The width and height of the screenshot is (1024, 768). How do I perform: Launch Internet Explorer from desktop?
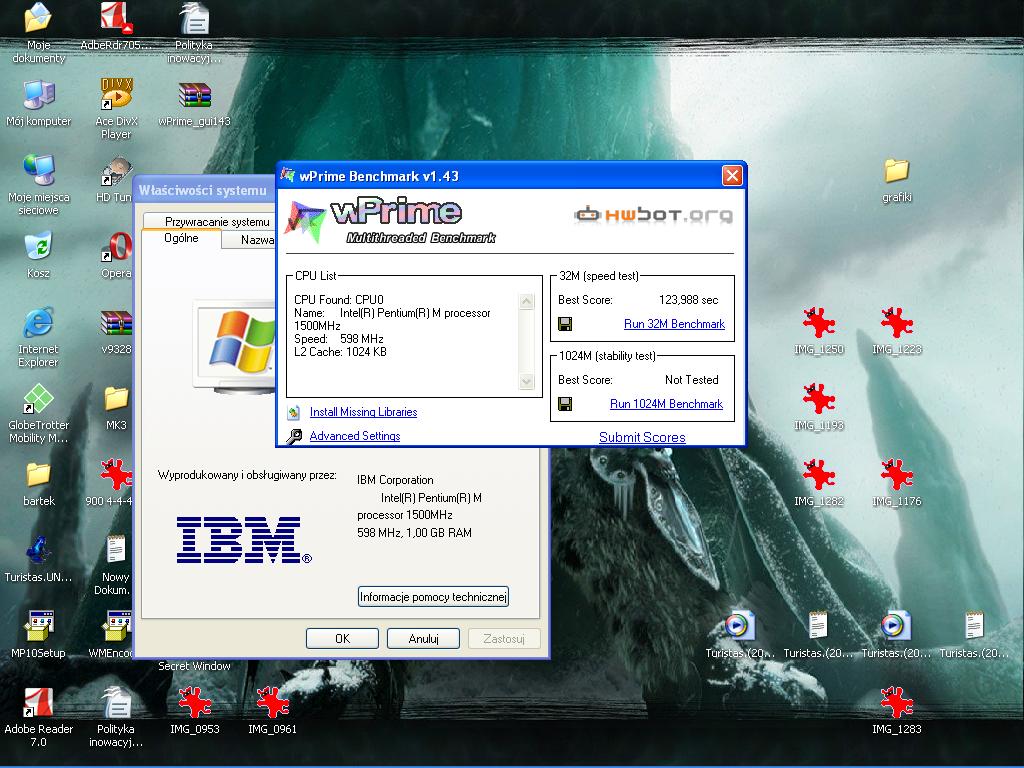coord(39,336)
